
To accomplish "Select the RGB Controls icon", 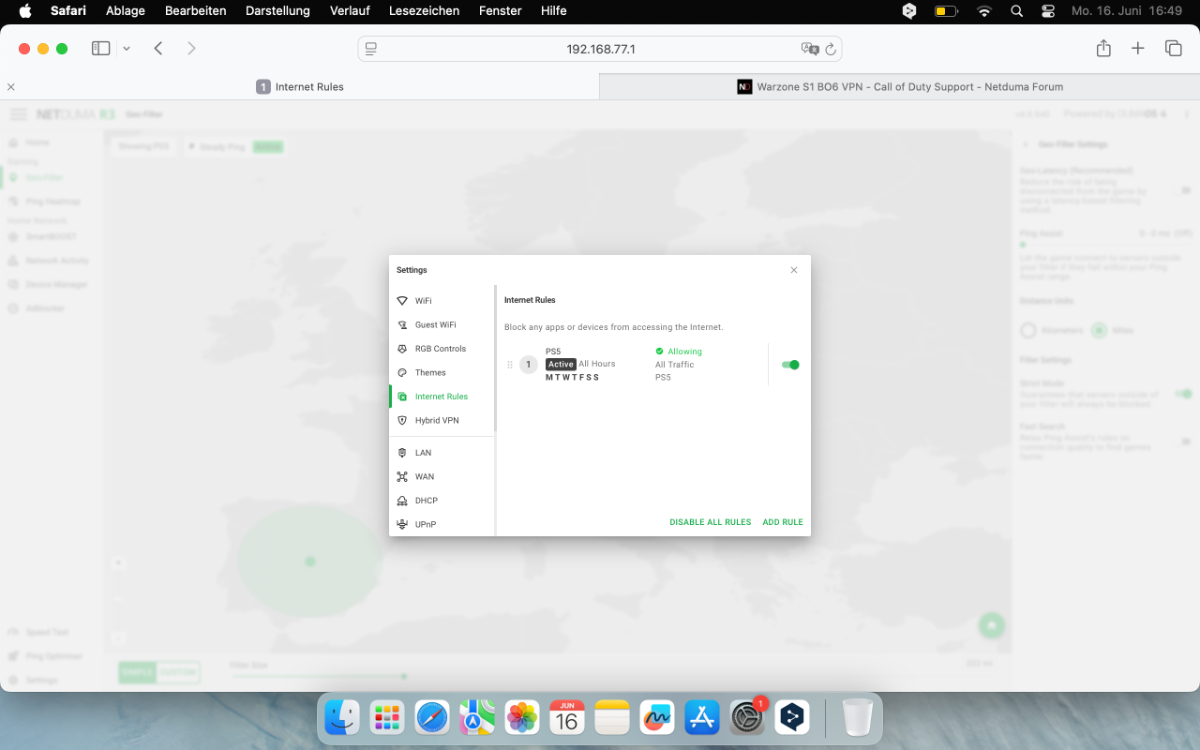I will click(402, 349).
